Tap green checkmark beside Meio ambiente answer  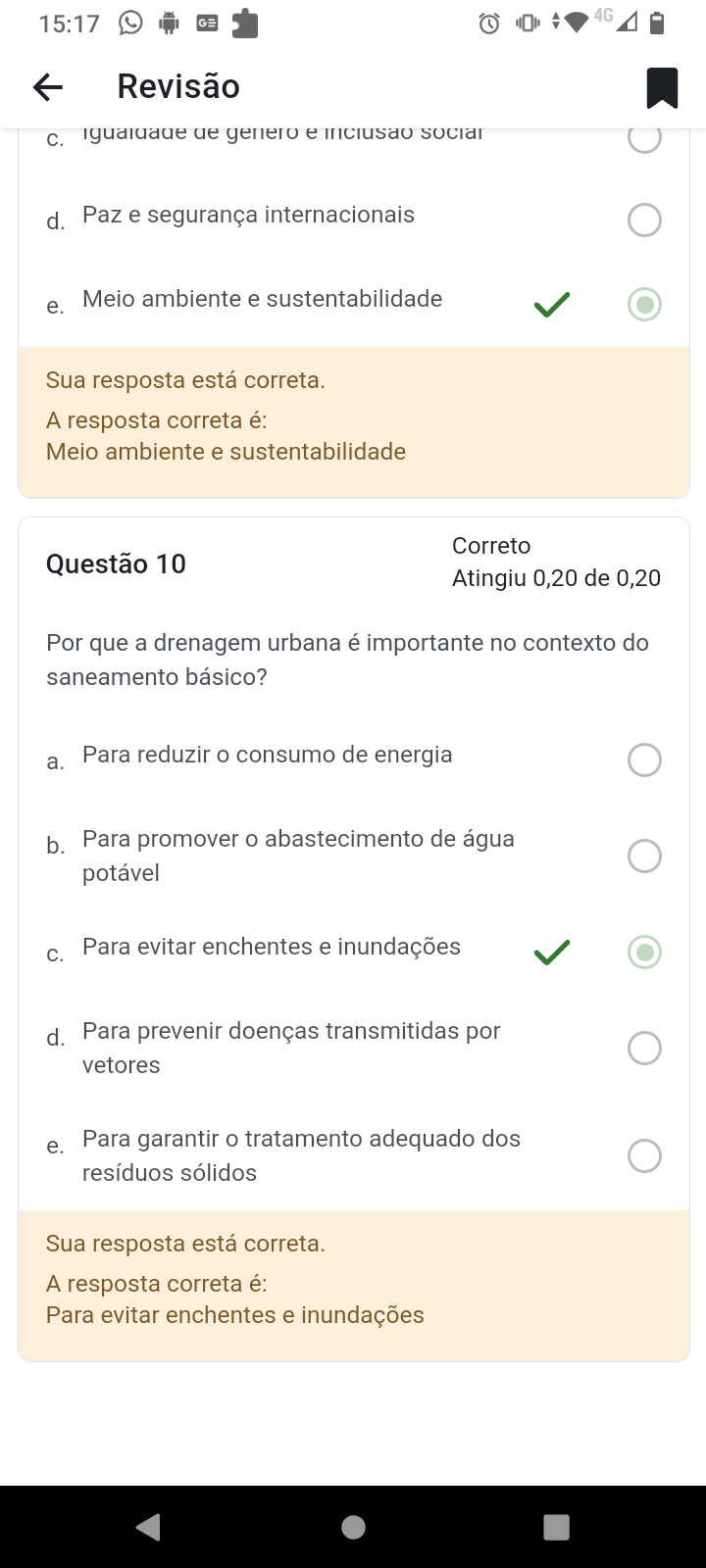[552, 305]
